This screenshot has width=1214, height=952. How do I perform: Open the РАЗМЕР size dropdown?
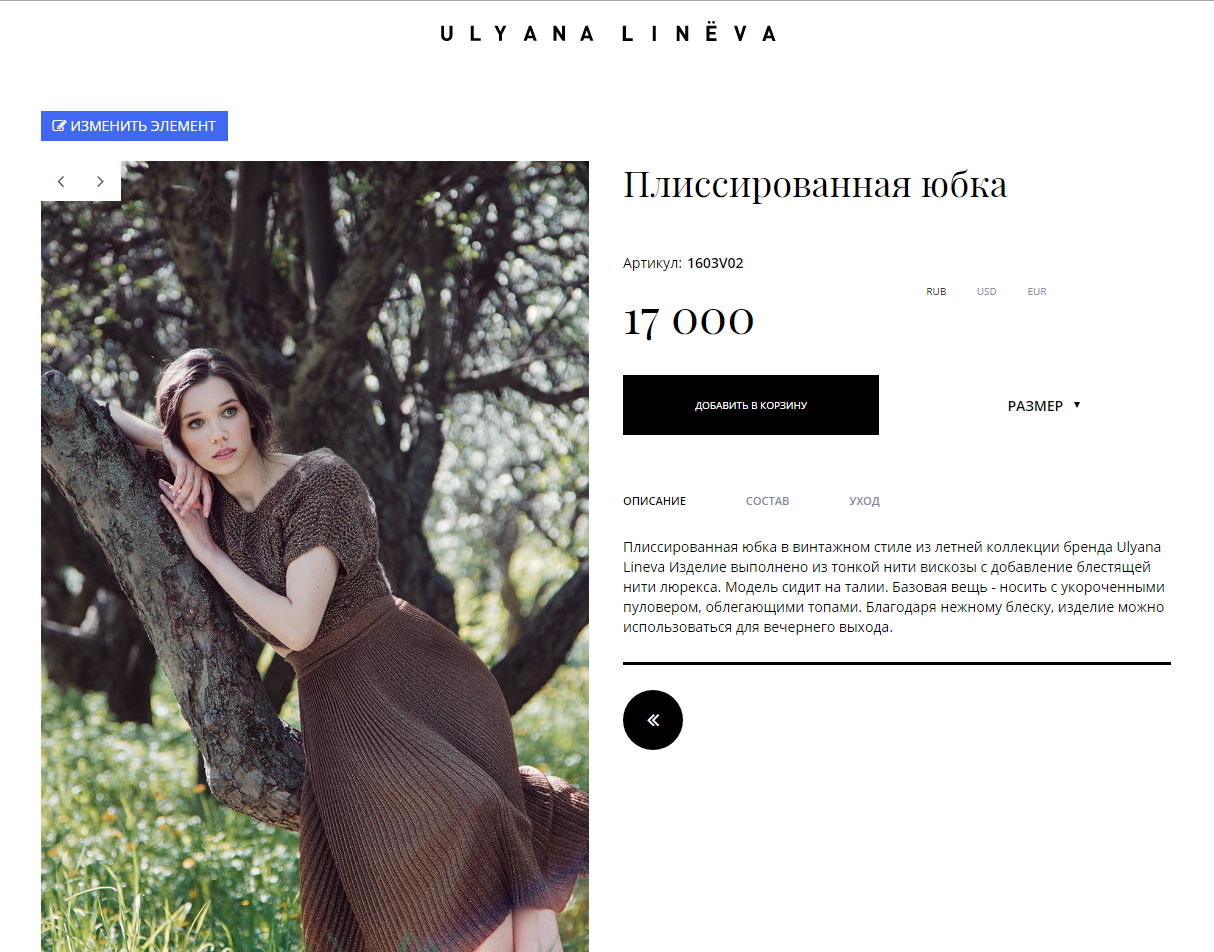click(1044, 406)
